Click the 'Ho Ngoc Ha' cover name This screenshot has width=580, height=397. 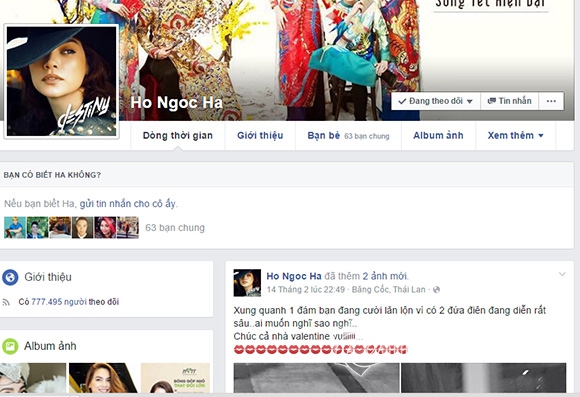(176, 103)
